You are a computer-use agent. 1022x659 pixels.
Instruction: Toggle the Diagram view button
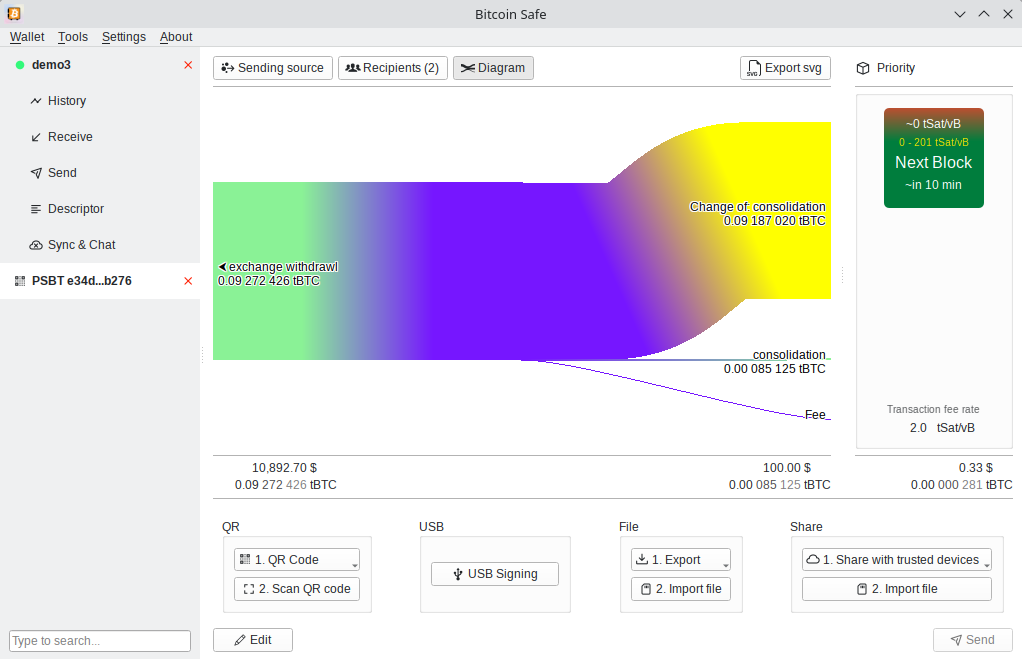click(x=493, y=68)
